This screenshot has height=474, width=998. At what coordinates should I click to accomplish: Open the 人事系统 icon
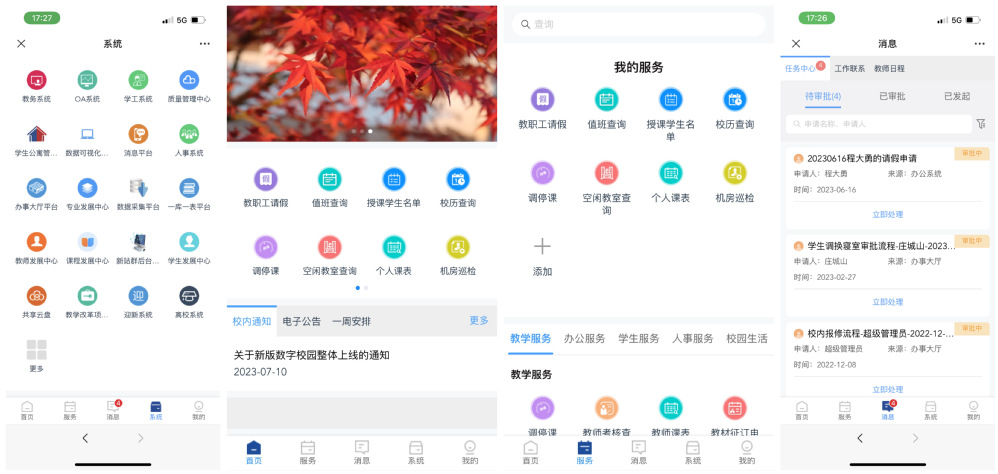click(189, 134)
